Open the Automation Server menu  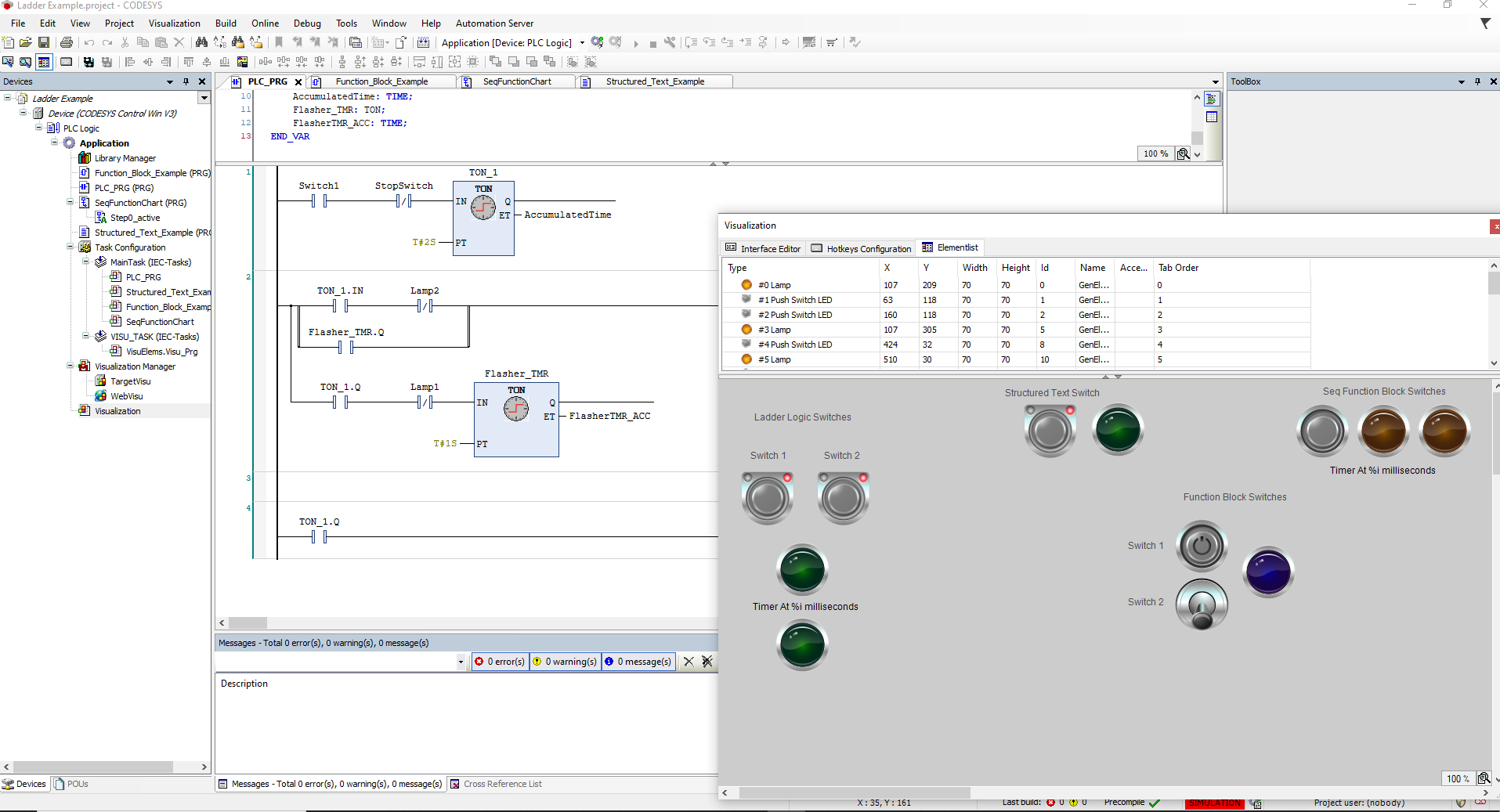click(x=495, y=23)
